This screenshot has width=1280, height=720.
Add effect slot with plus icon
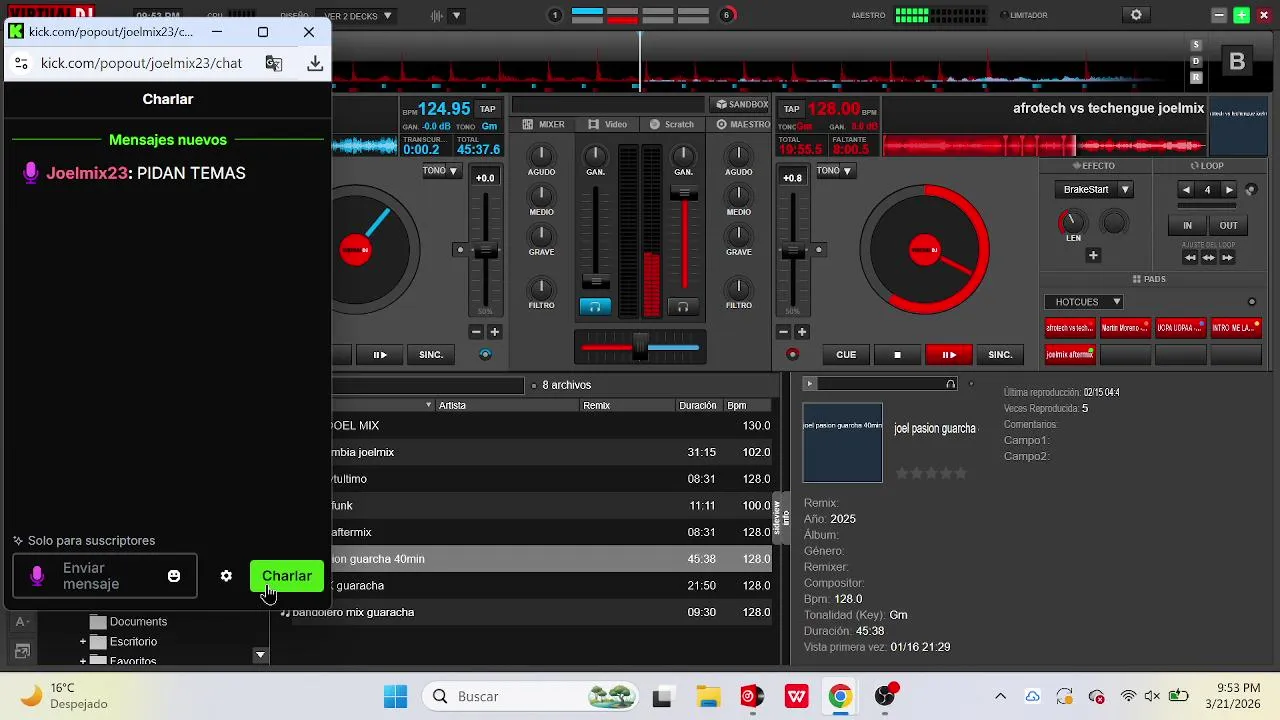pos(1093,256)
